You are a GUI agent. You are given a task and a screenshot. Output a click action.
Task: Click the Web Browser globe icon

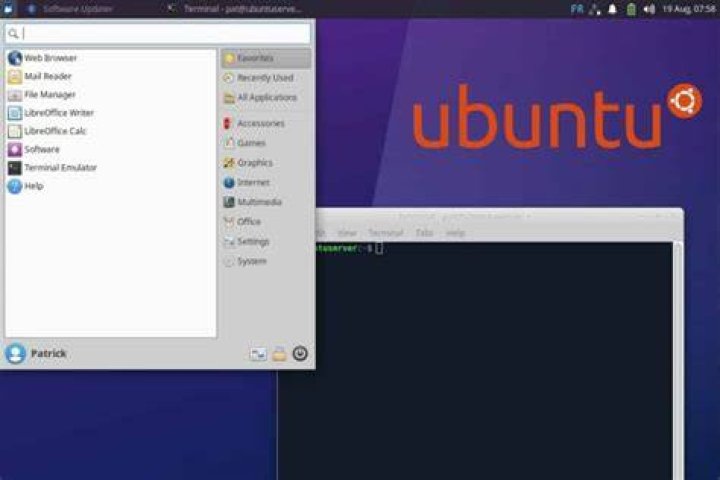pyautogui.click(x=15, y=58)
